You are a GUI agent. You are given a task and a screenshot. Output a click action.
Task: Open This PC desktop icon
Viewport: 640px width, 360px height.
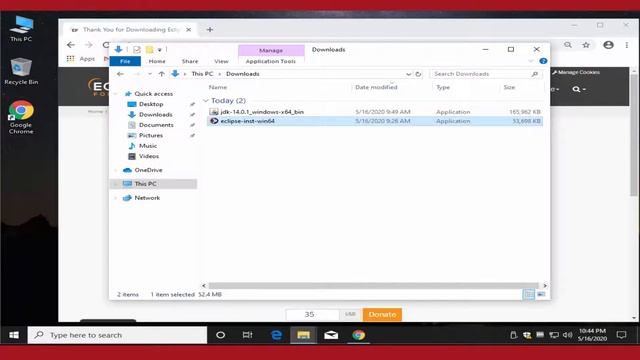(x=21, y=29)
